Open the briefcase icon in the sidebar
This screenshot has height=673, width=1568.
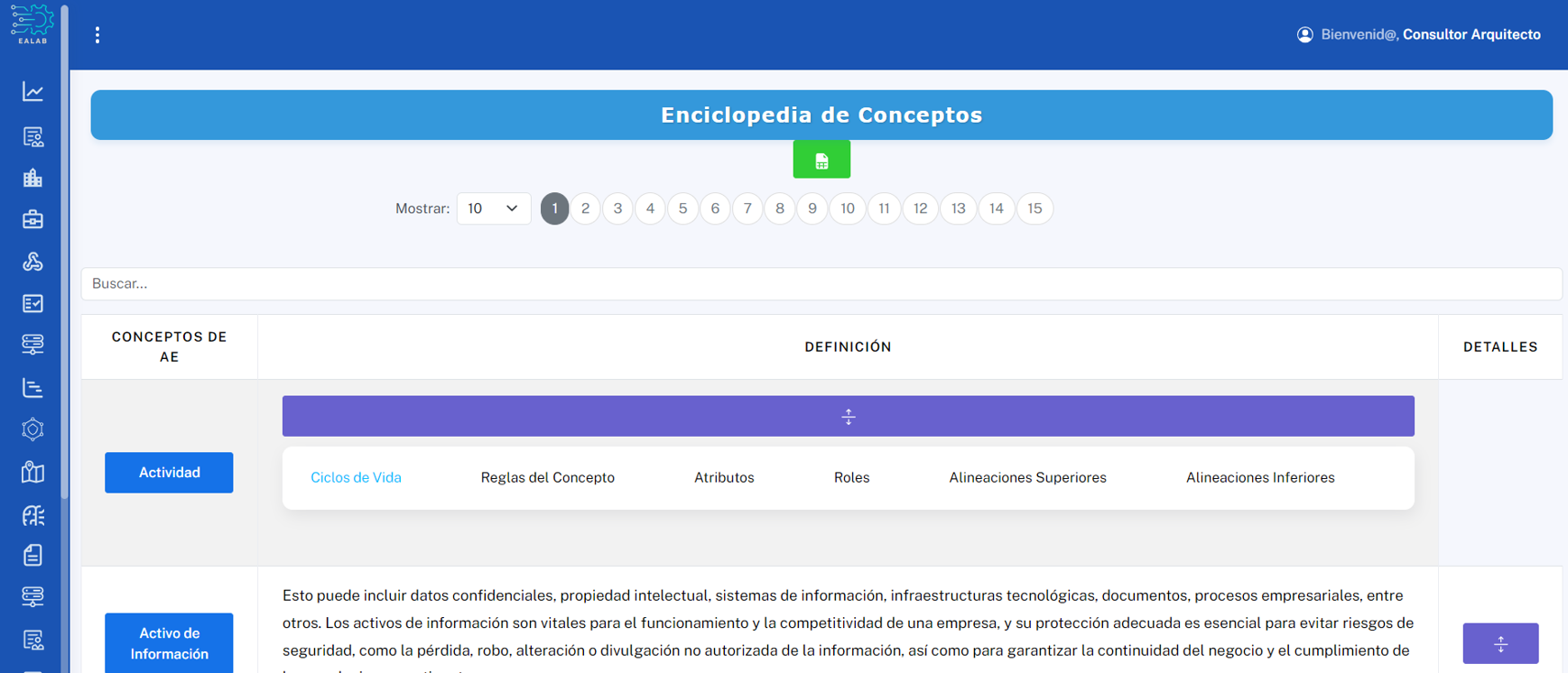pyautogui.click(x=32, y=219)
